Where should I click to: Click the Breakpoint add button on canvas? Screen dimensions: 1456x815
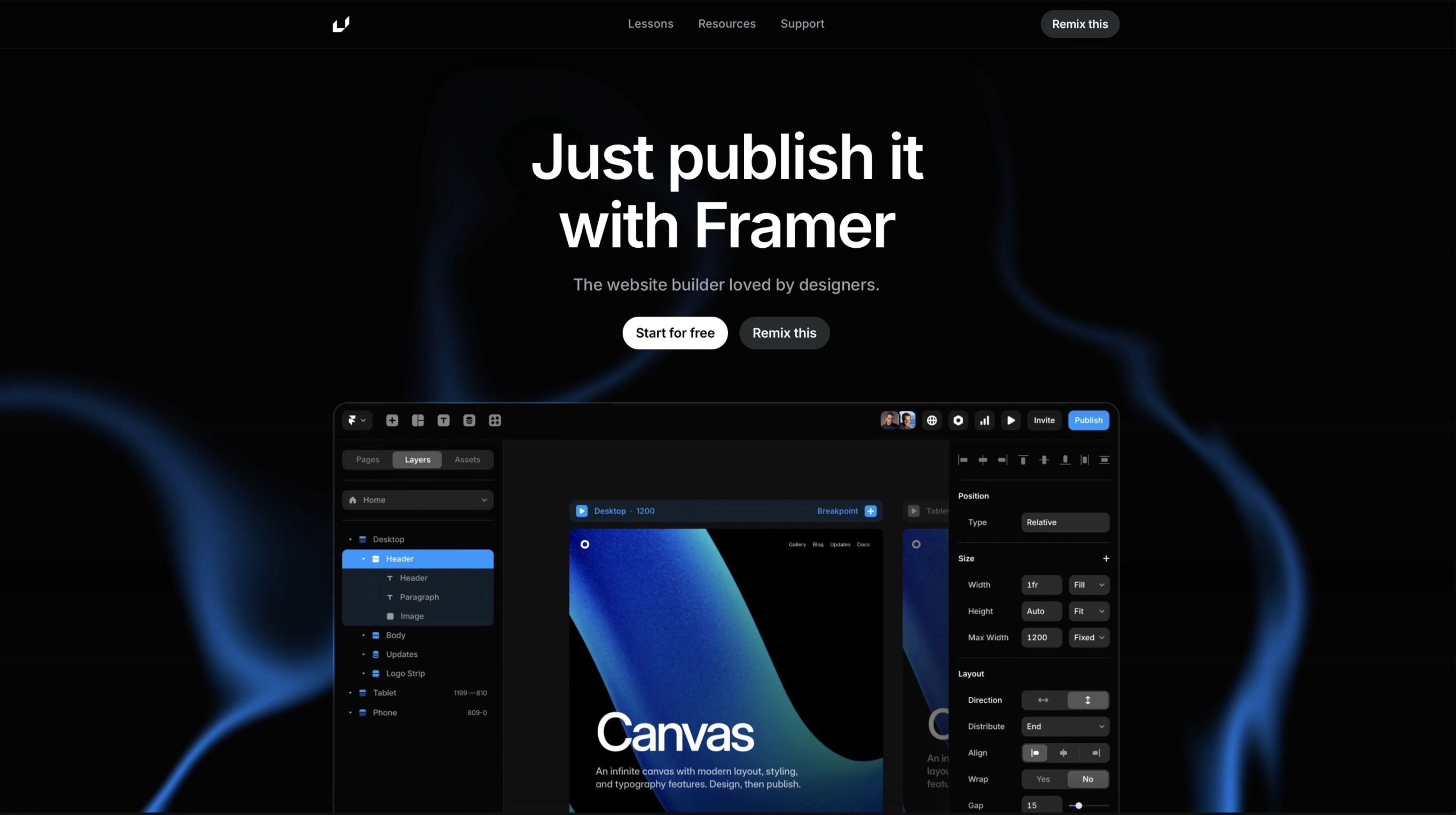pyautogui.click(x=871, y=512)
